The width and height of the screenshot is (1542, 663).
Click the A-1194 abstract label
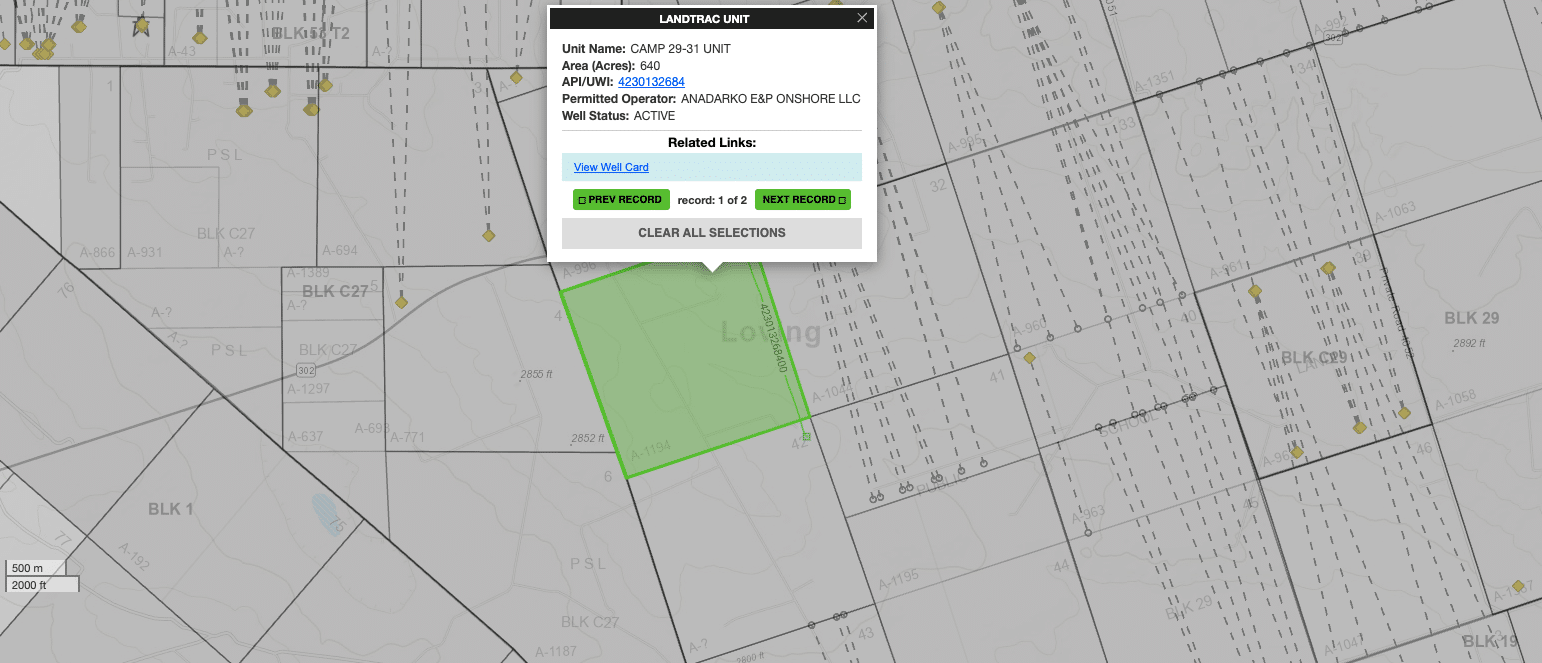pyautogui.click(x=651, y=453)
